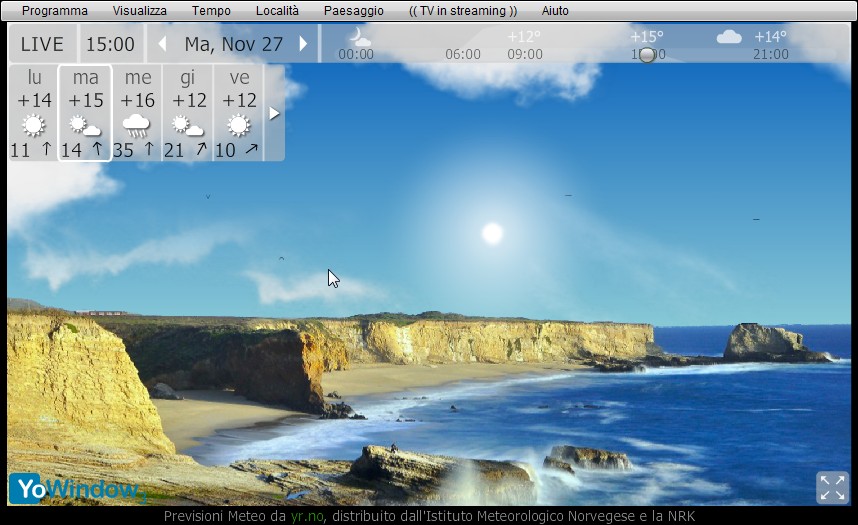Viewport: 858px width, 525px height.
Task: Click the 09:00 mark on timeline
Action: [x=524, y=54]
